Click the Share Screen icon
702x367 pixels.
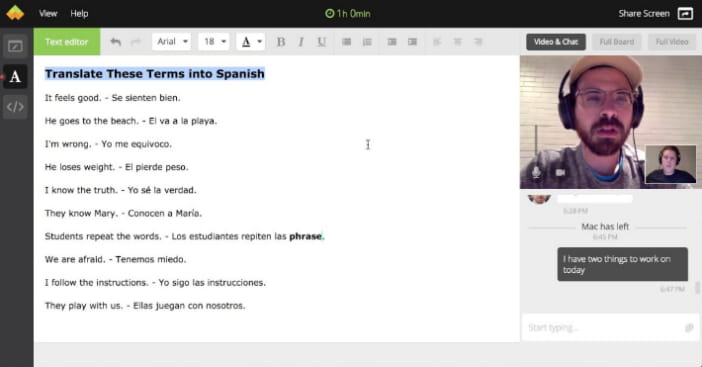click(x=685, y=13)
